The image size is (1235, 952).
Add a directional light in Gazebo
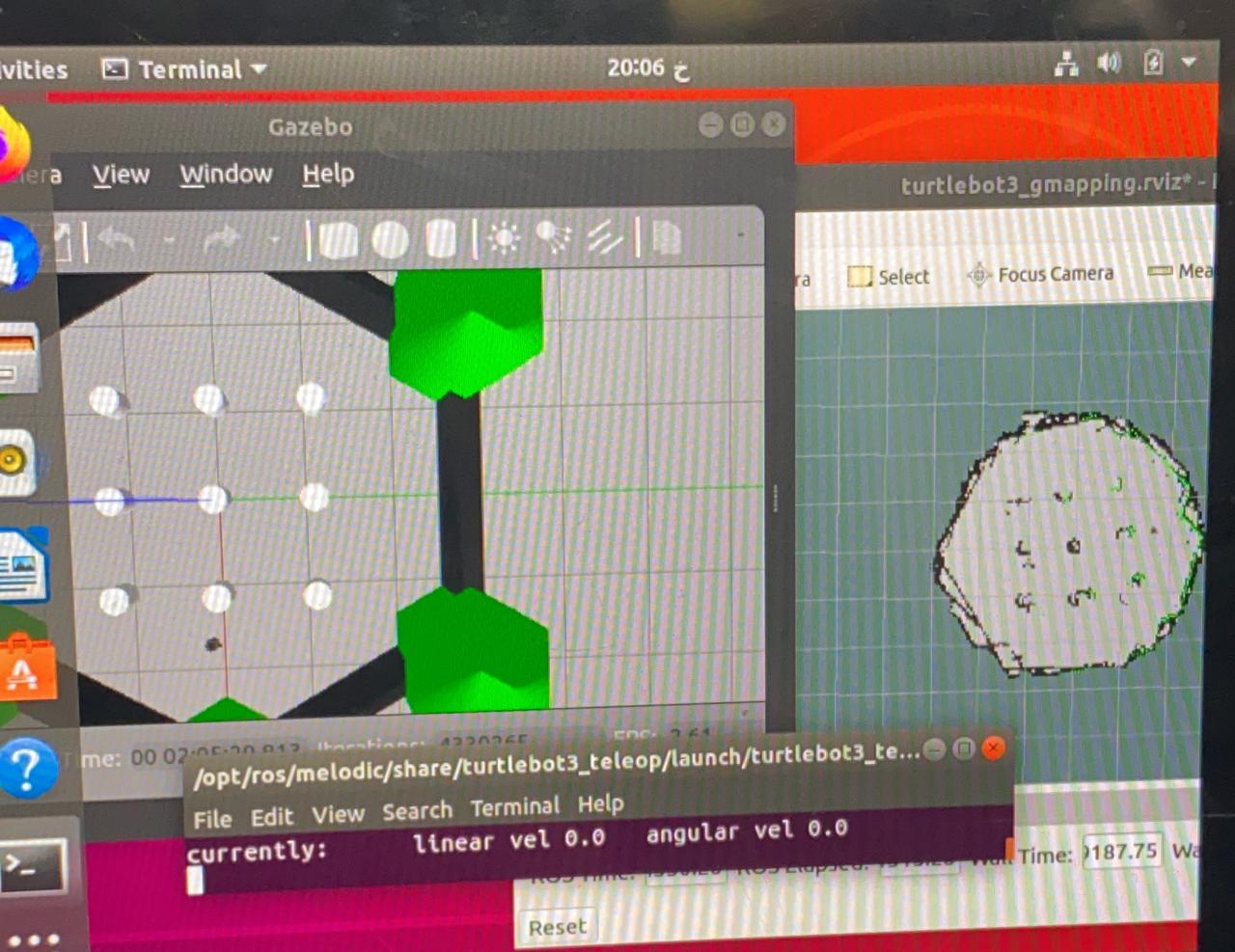[x=605, y=237]
